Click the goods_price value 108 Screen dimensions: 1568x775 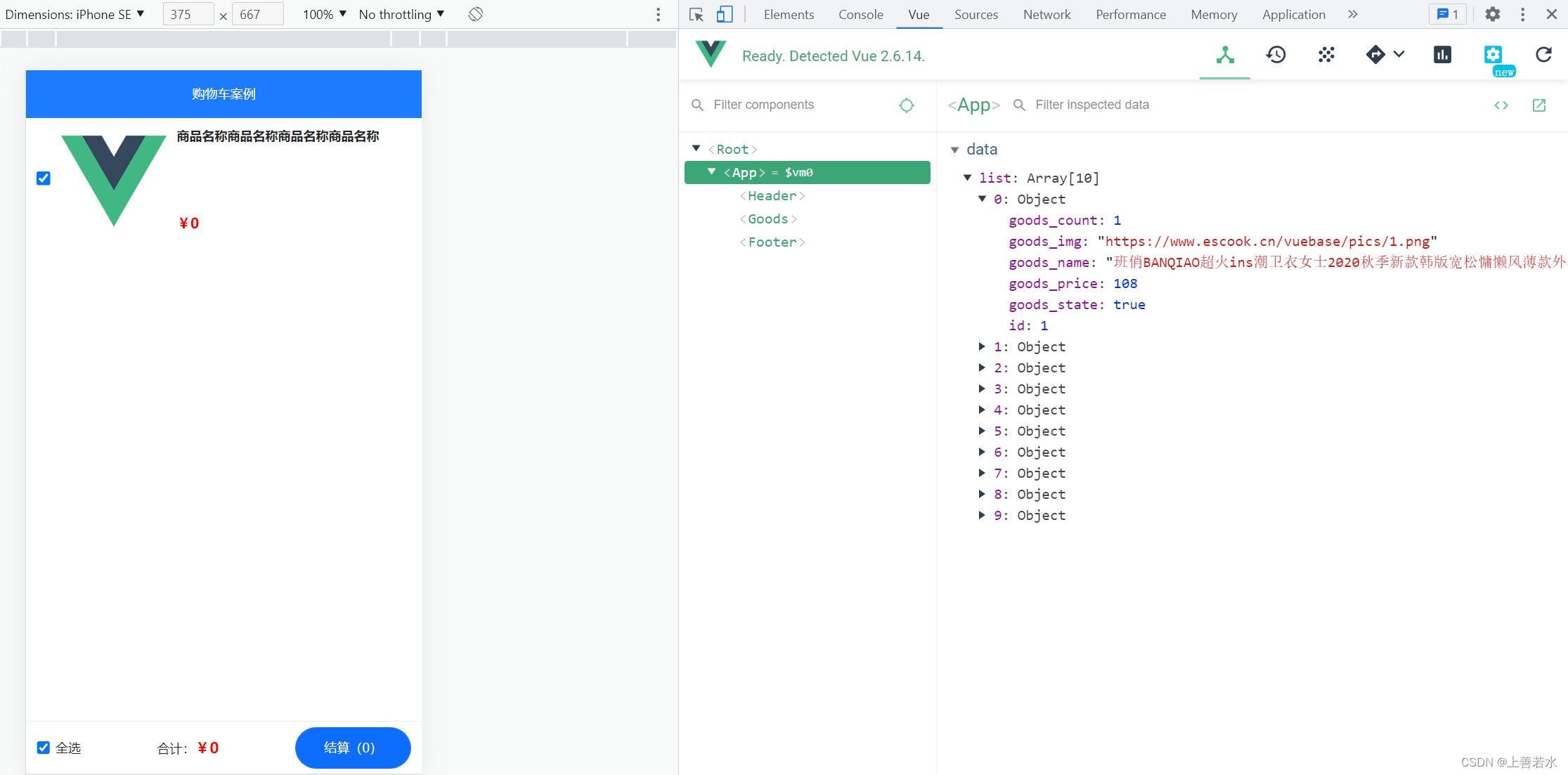pyautogui.click(x=1125, y=283)
